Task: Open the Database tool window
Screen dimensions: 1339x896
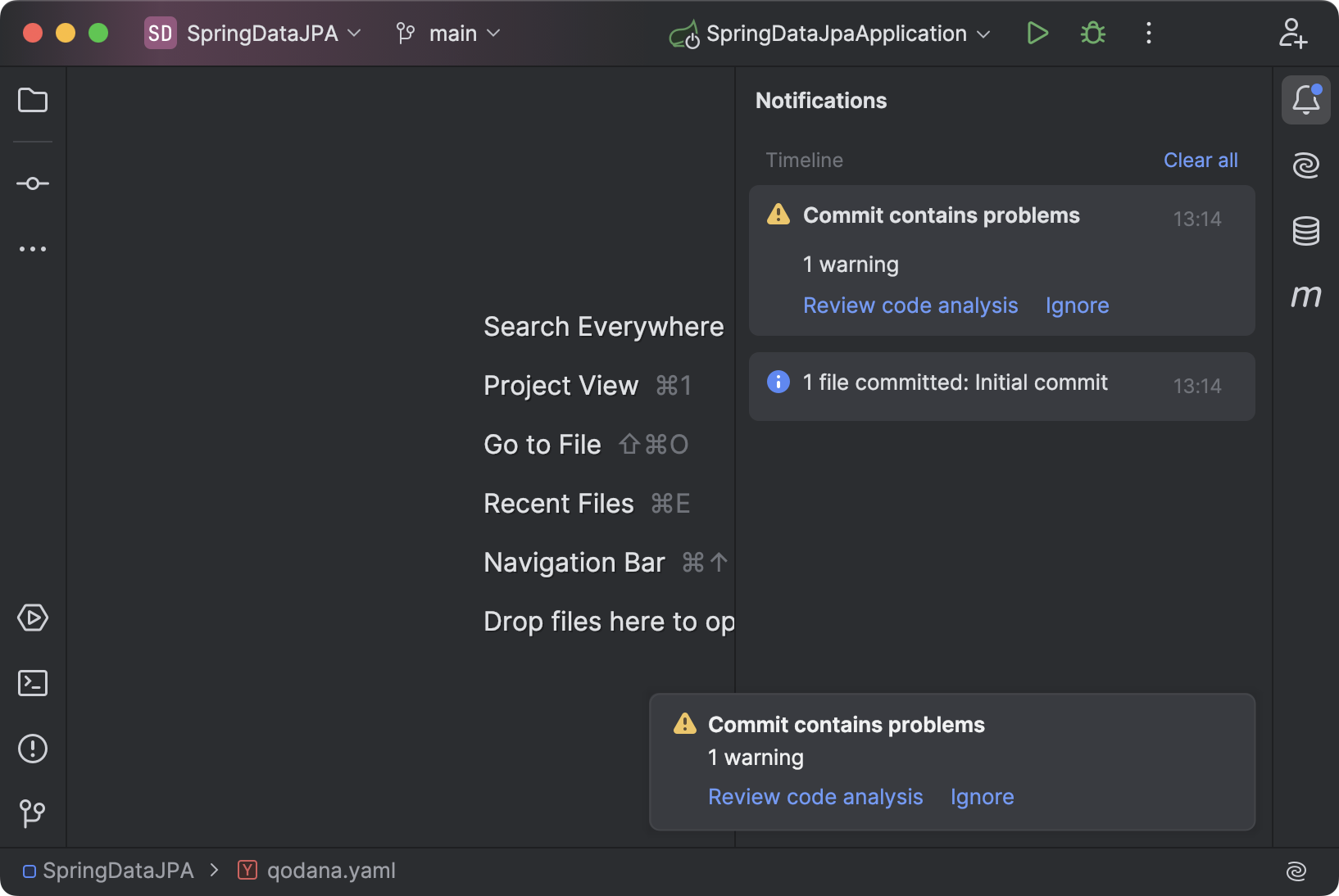Action: [1306, 230]
